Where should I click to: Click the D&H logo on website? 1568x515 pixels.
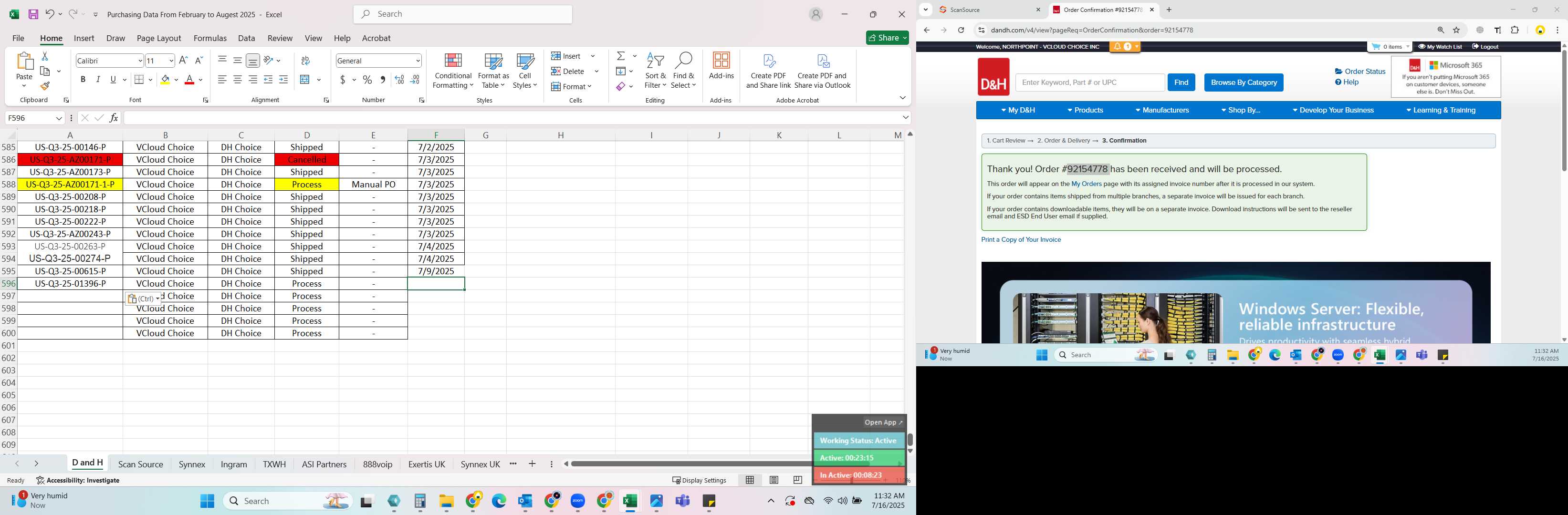click(x=993, y=77)
